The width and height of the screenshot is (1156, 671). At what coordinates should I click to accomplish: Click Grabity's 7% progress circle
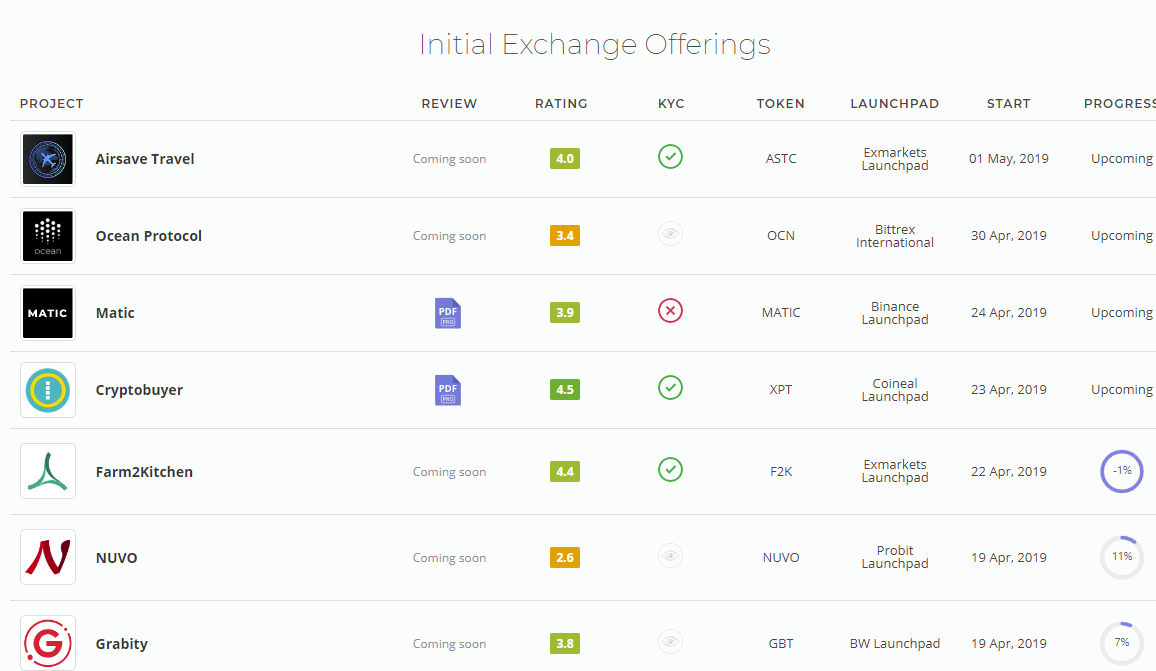point(1122,644)
